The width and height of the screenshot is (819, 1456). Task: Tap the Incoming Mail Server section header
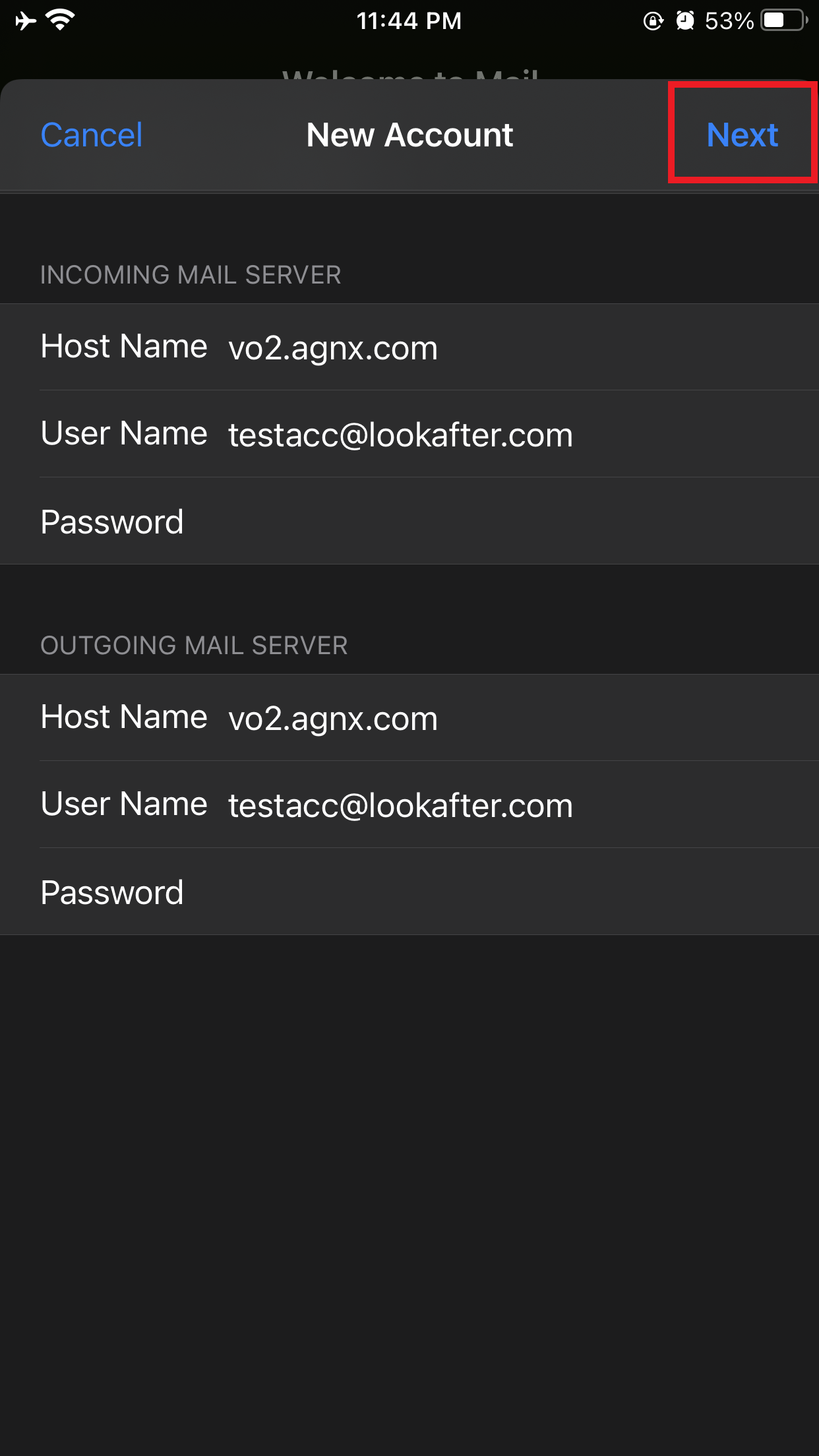coord(191,275)
